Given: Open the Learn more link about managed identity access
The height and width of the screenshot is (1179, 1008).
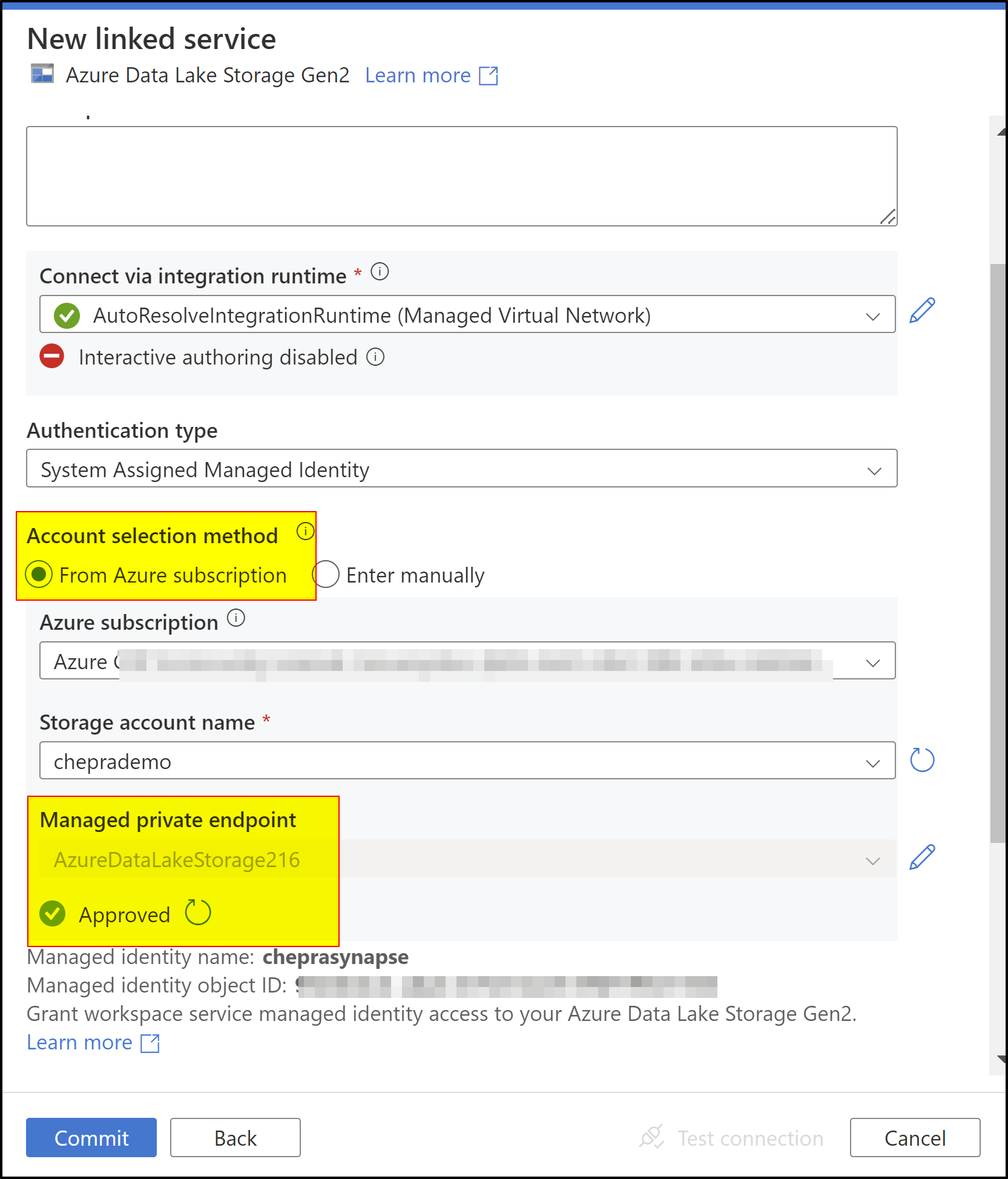Looking at the screenshot, I should coord(79,1042).
